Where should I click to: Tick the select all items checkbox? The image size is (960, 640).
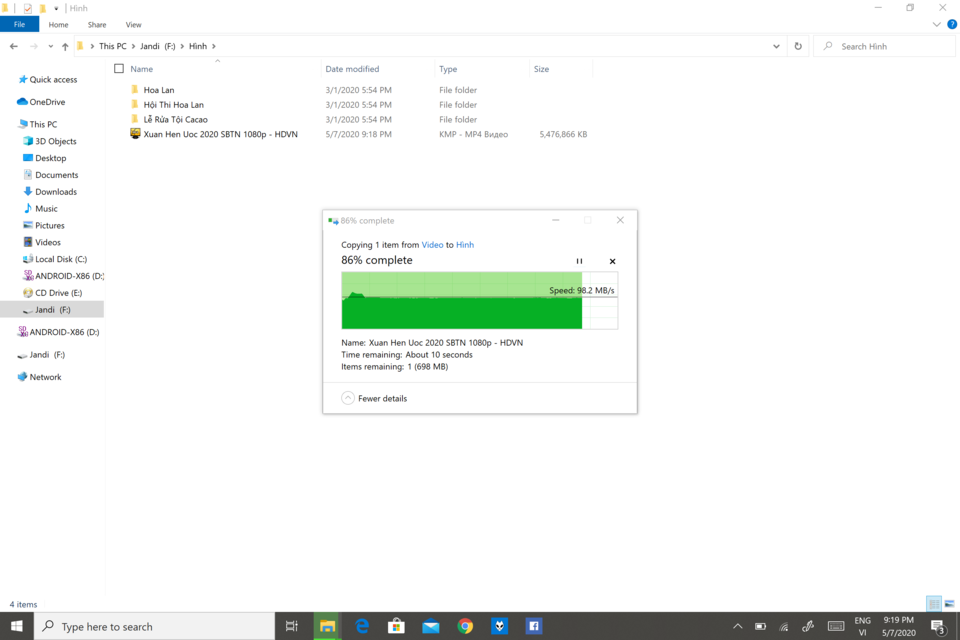119,69
